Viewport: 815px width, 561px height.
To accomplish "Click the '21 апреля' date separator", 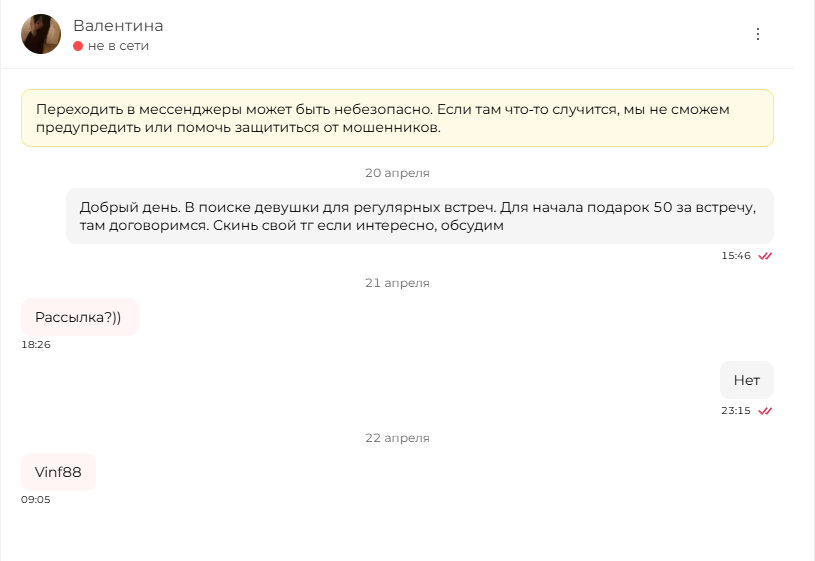I will pos(397,283).
